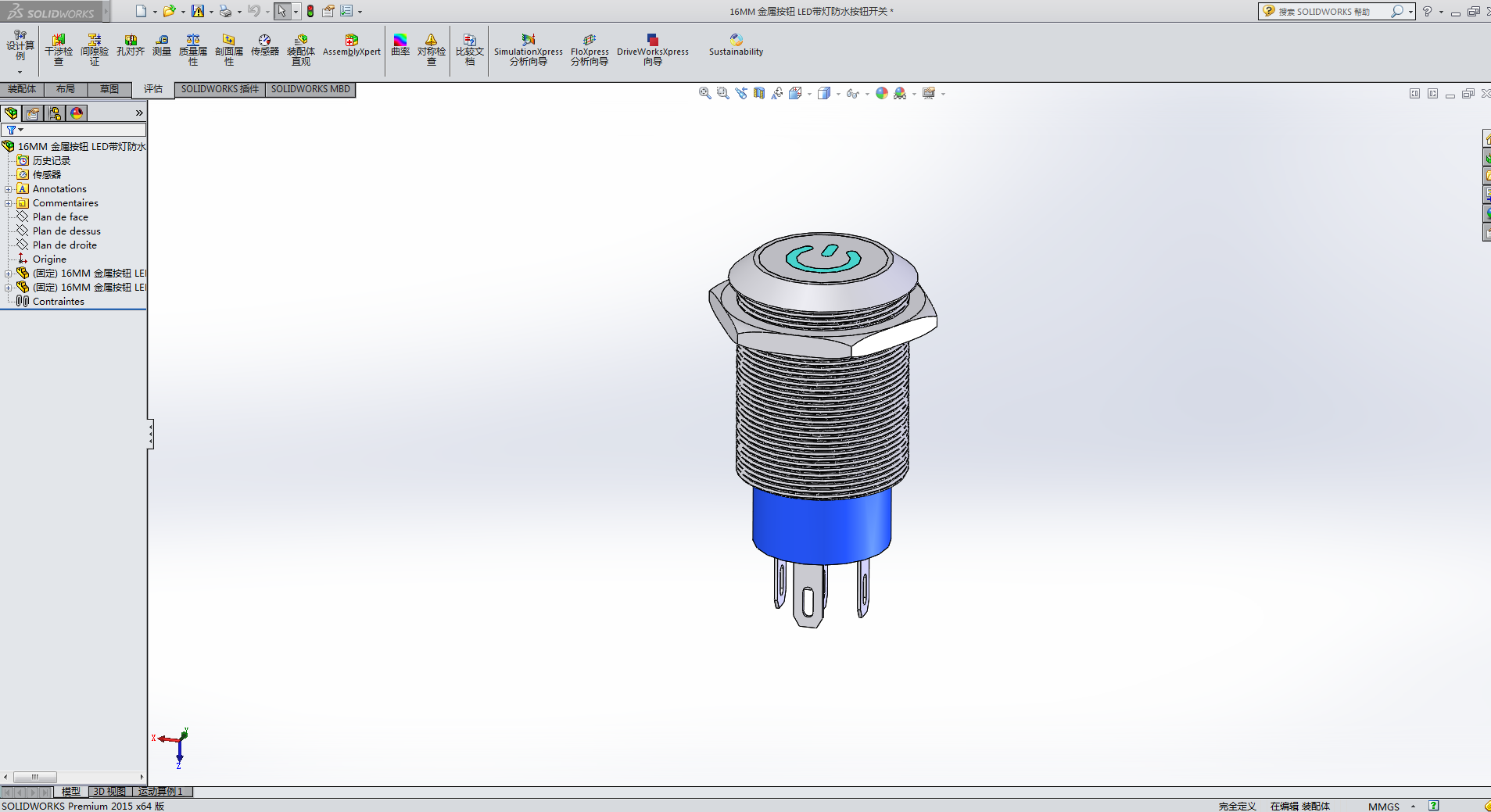
Task: Launch AssemblyXpert from the toolbar
Action: pyautogui.click(x=351, y=46)
